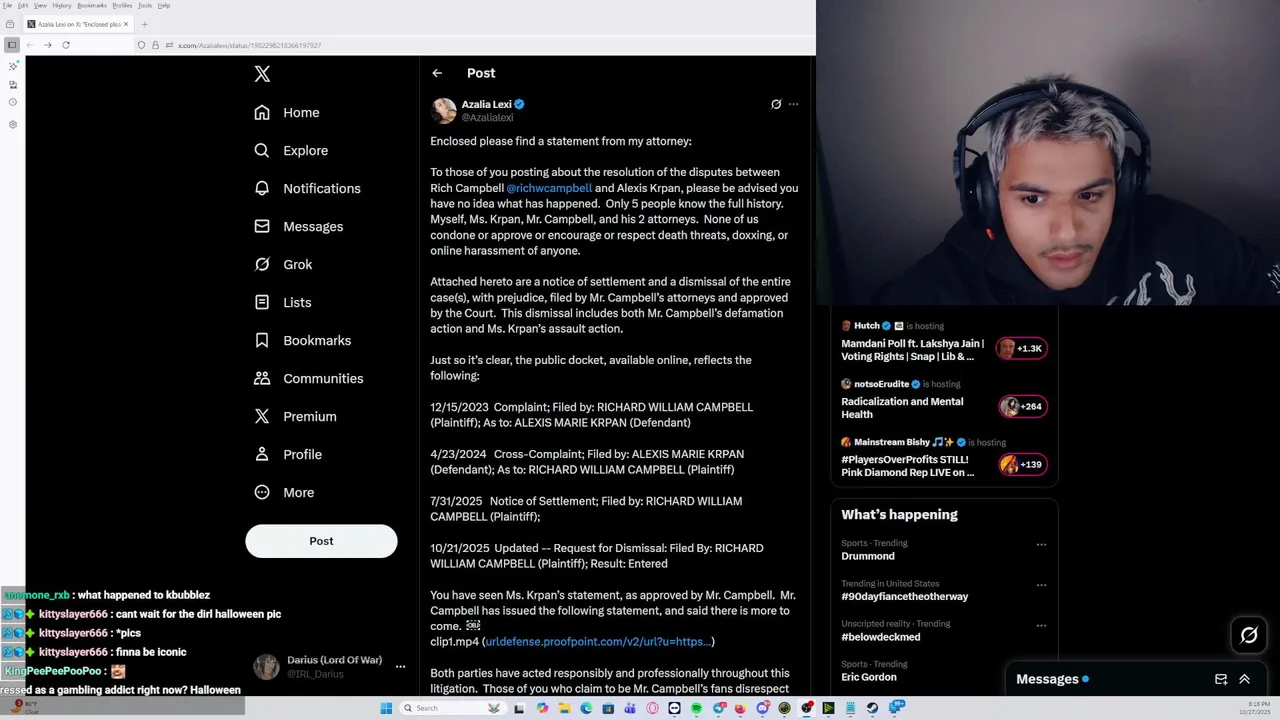Open history clock icon in browser sidebar
Viewport: 1280px width, 720px height.
(x=13, y=102)
